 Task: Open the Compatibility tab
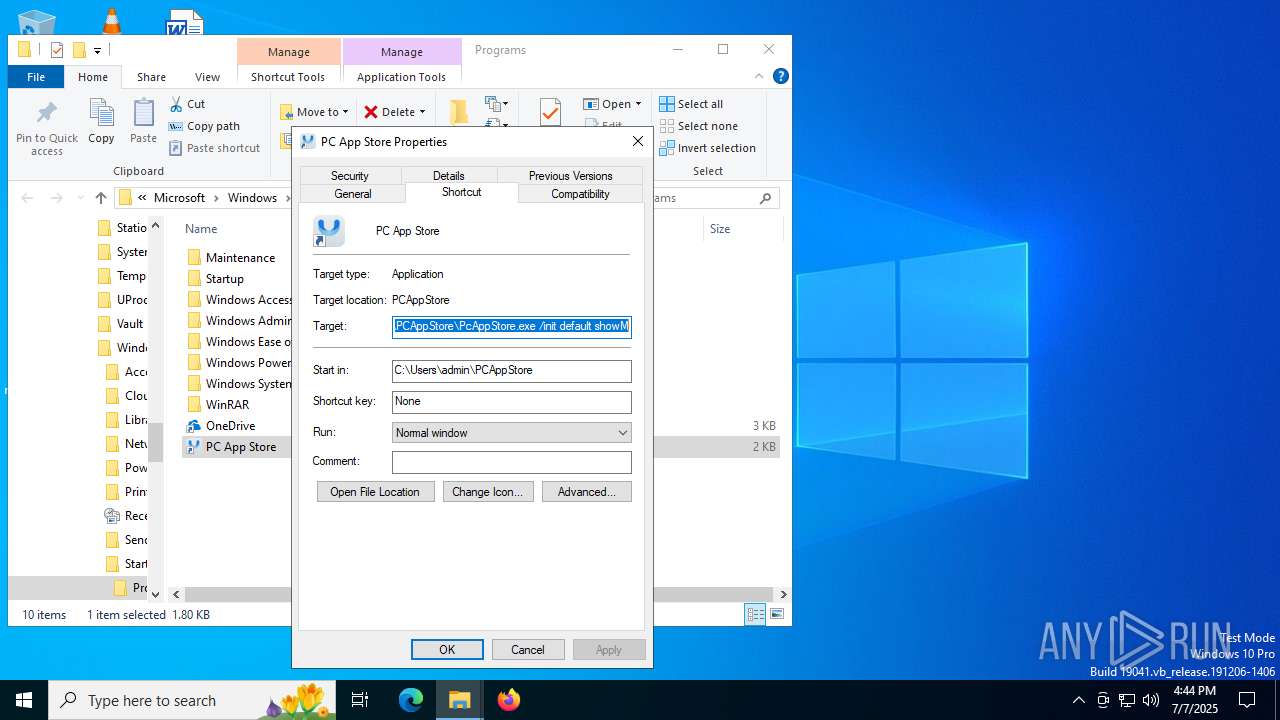point(580,194)
